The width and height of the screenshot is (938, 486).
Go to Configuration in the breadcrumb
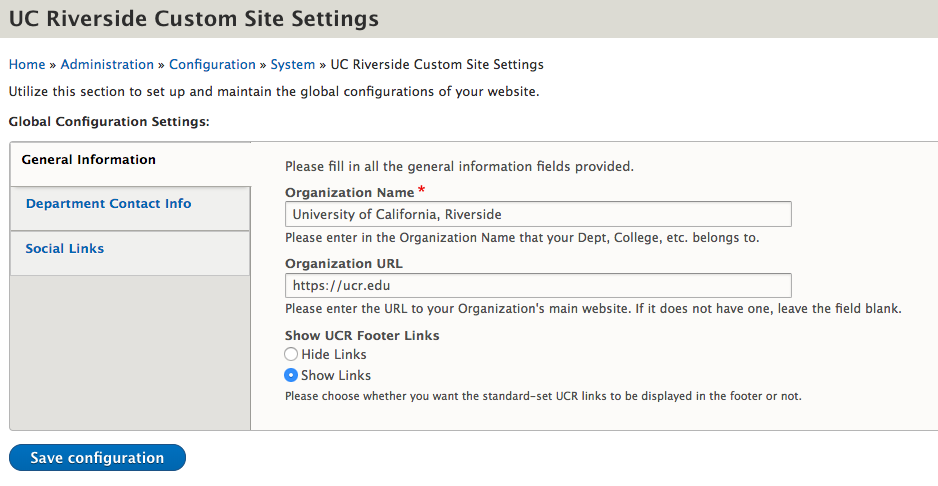pos(212,64)
